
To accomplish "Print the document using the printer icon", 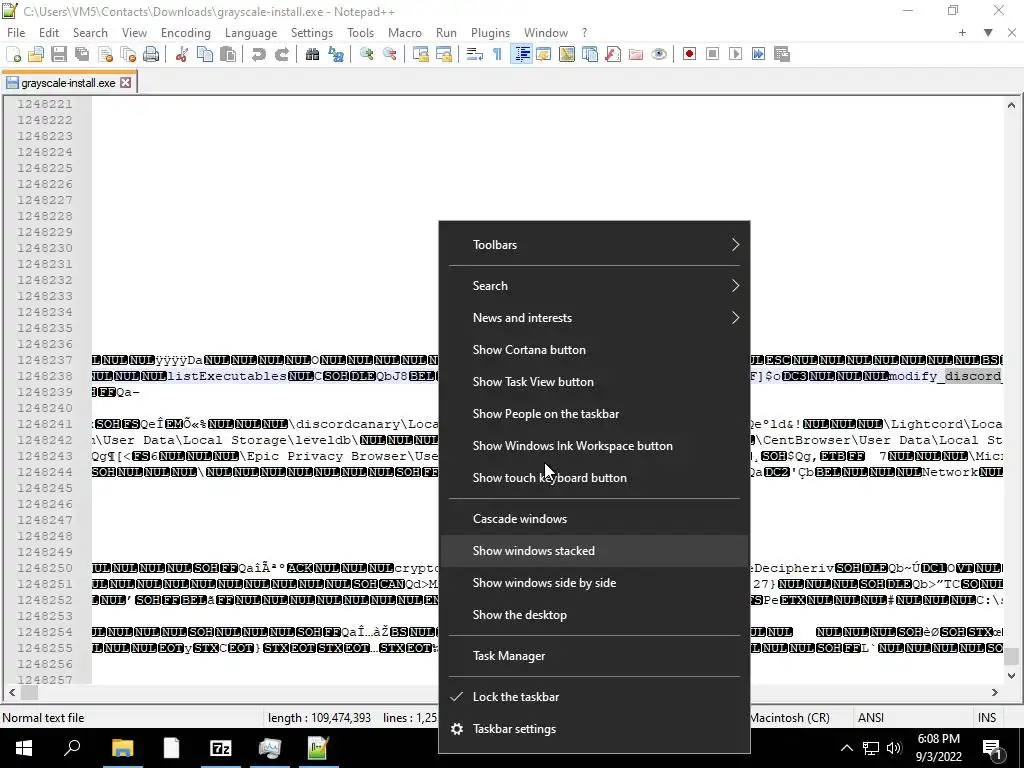I will tap(151, 54).
